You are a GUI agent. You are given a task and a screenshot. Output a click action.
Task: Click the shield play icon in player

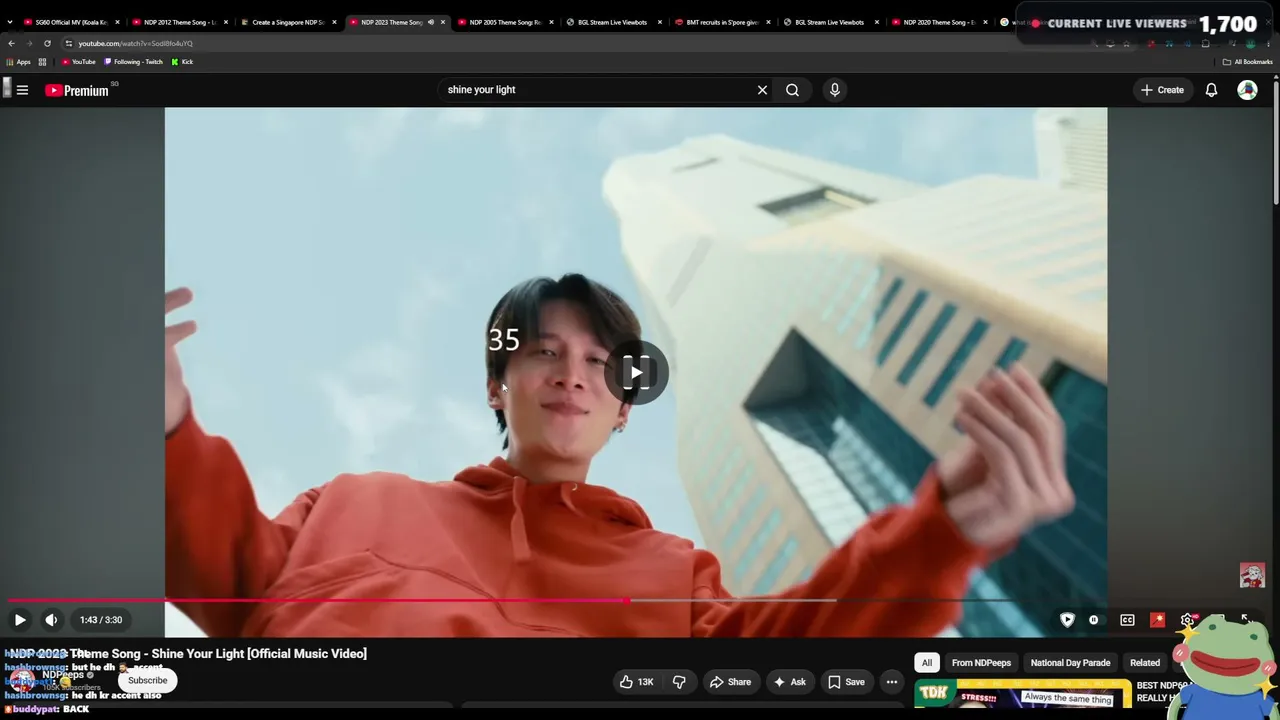point(1067,620)
